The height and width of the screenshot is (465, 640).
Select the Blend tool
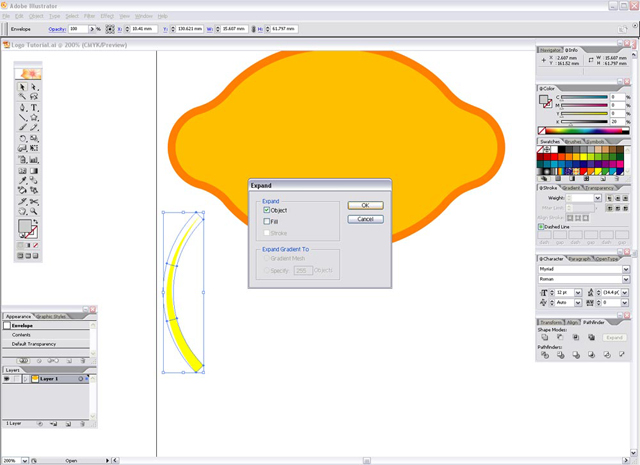[34, 180]
